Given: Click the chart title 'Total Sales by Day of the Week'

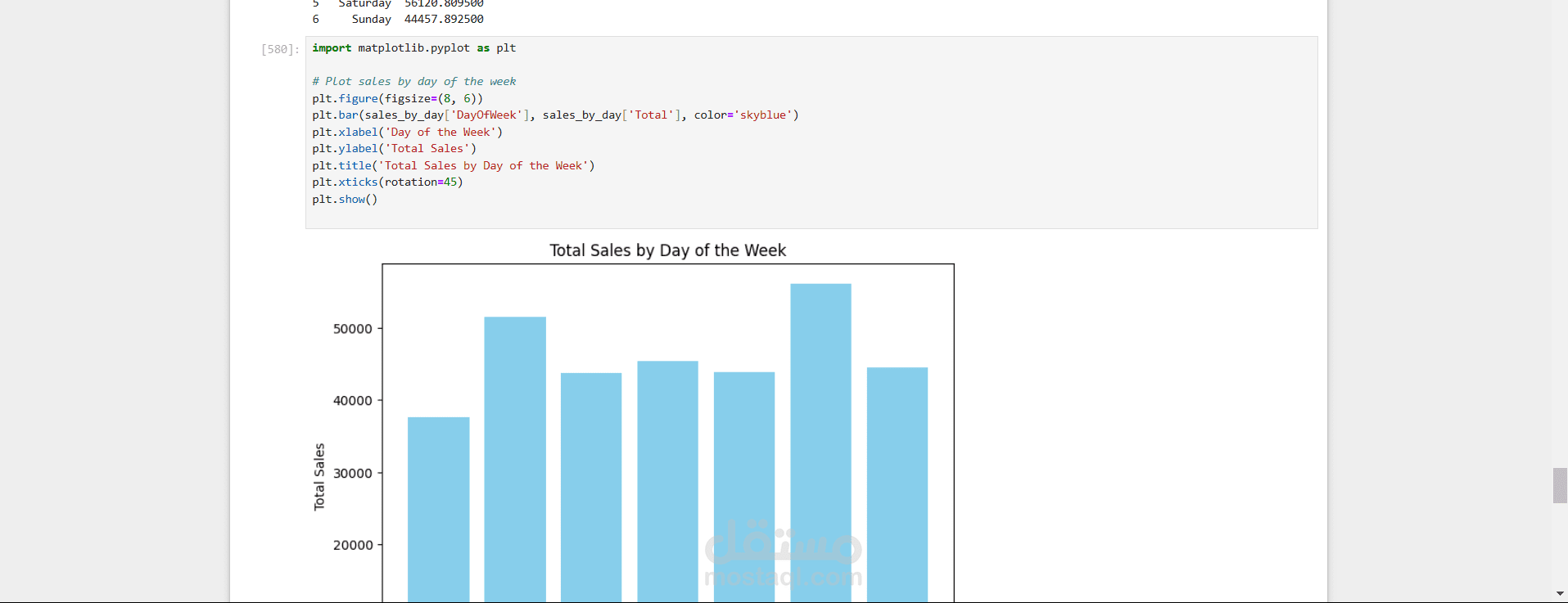Looking at the screenshot, I should pyautogui.click(x=667, y=250).
